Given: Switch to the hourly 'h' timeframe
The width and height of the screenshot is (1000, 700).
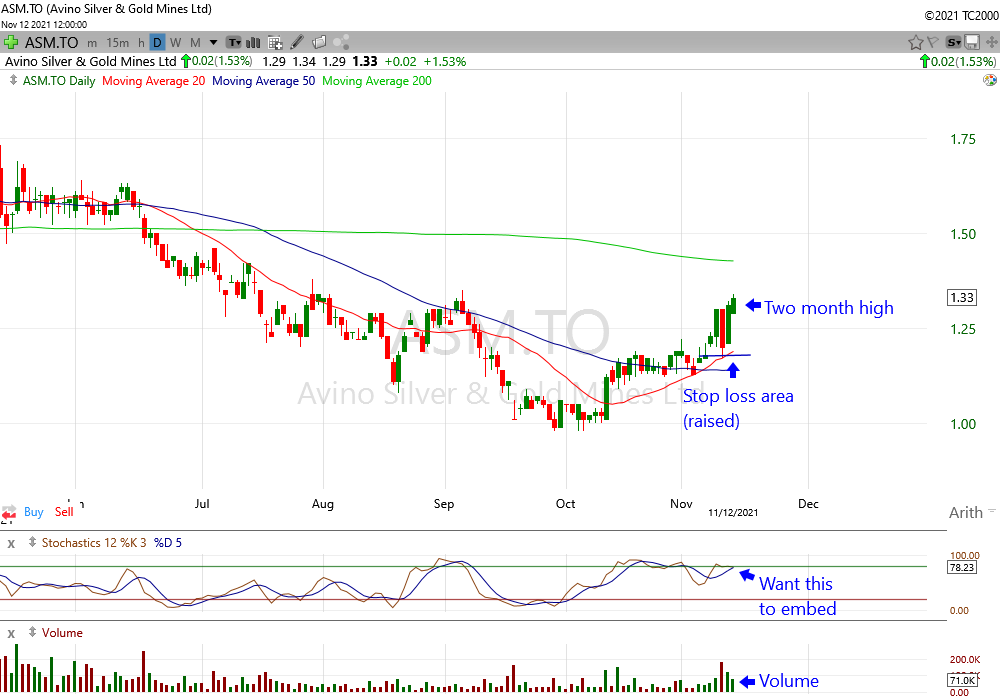Looking at the screenshot, I should (141, 43).
